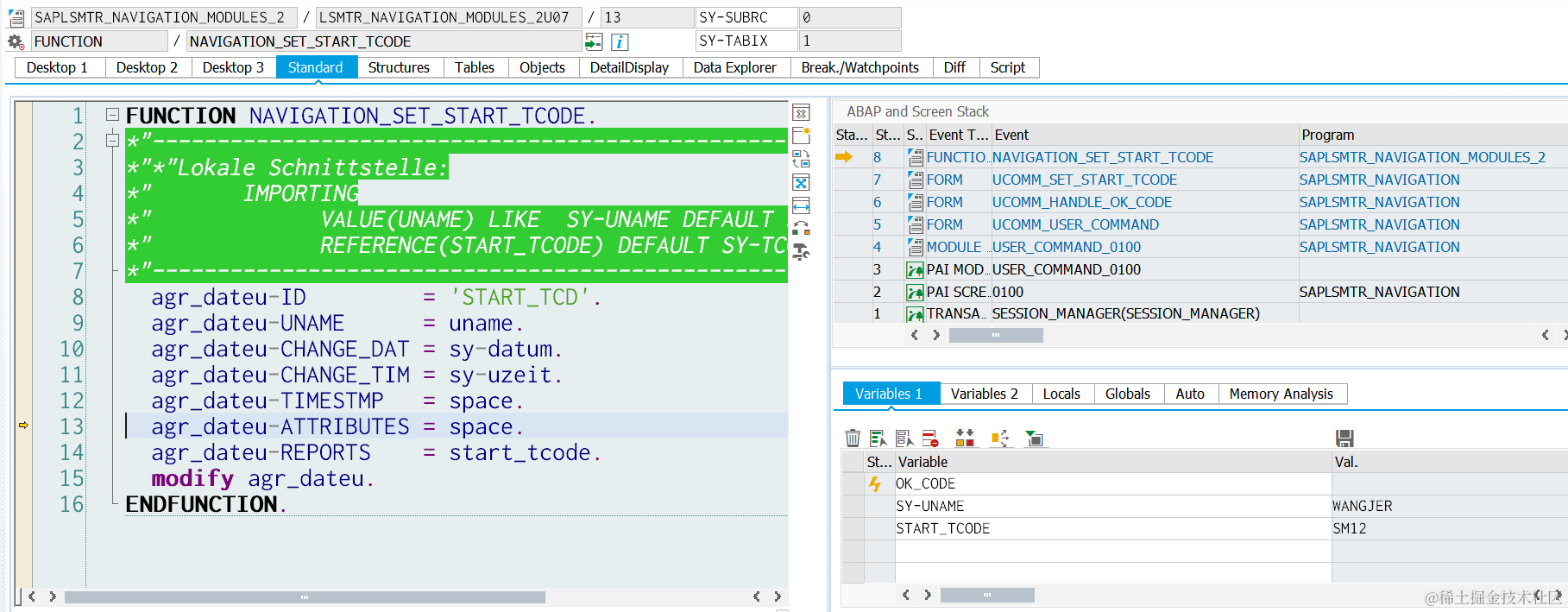Click the UCOMM_HANDLE_OK_CODE stack event link
Image resolution: width=1568 pixels, height=612 pixels.
tap(1082, 202)
